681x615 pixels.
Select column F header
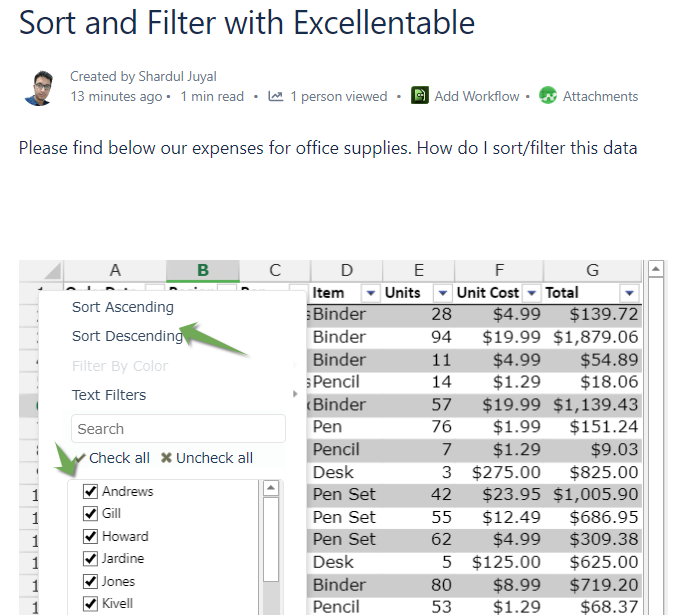[x=499, y=271]
